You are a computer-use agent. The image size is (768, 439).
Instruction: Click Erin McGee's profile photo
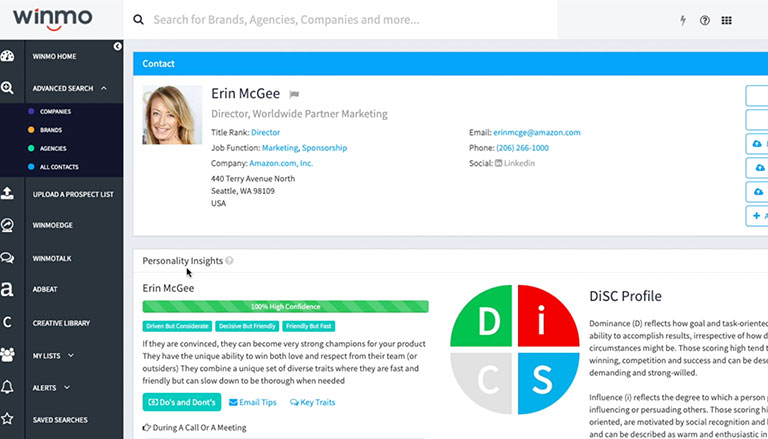(x=172, y=115)
